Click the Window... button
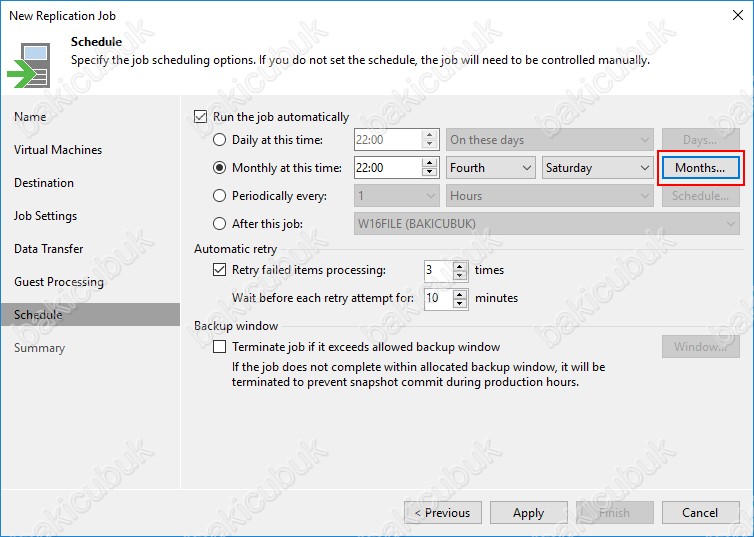Viewport: 754px width, 537px height. (701, 347)
